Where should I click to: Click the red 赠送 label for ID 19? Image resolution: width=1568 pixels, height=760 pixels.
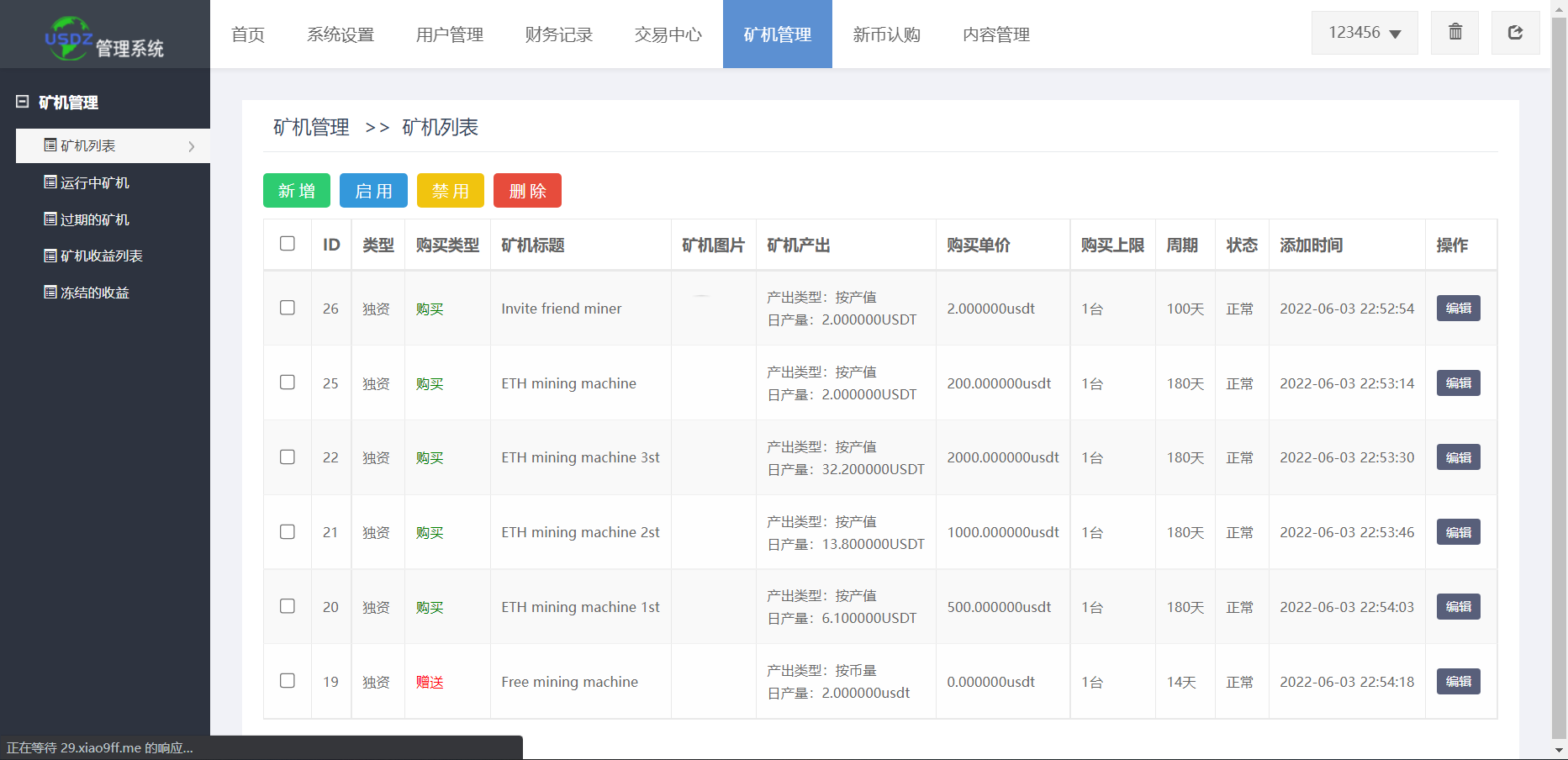click(430, 682)
